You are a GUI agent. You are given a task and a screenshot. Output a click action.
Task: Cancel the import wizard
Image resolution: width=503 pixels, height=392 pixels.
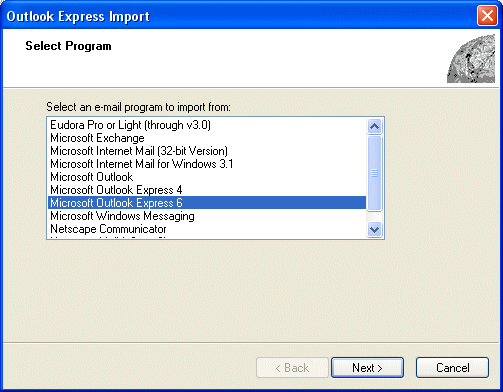click(452, 368)
